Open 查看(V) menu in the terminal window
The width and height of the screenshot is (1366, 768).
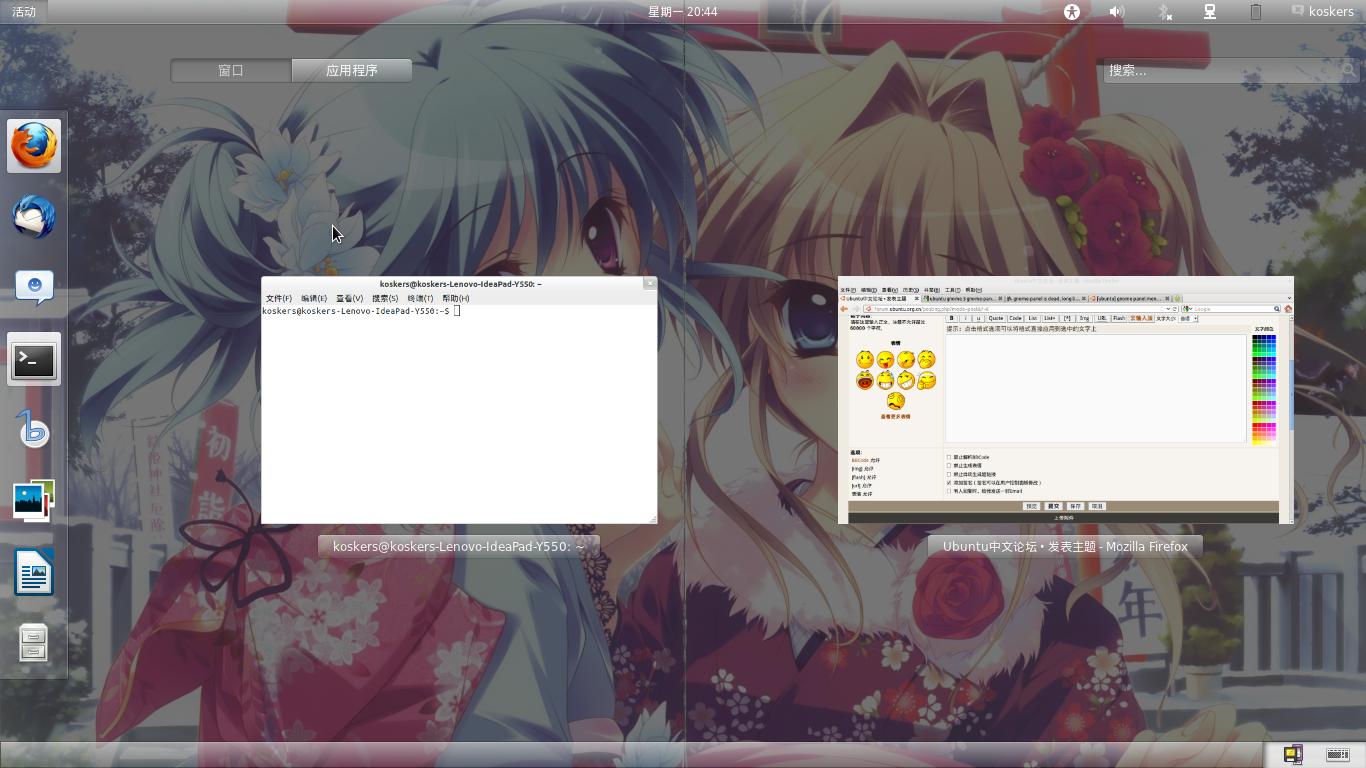point(350,298)
